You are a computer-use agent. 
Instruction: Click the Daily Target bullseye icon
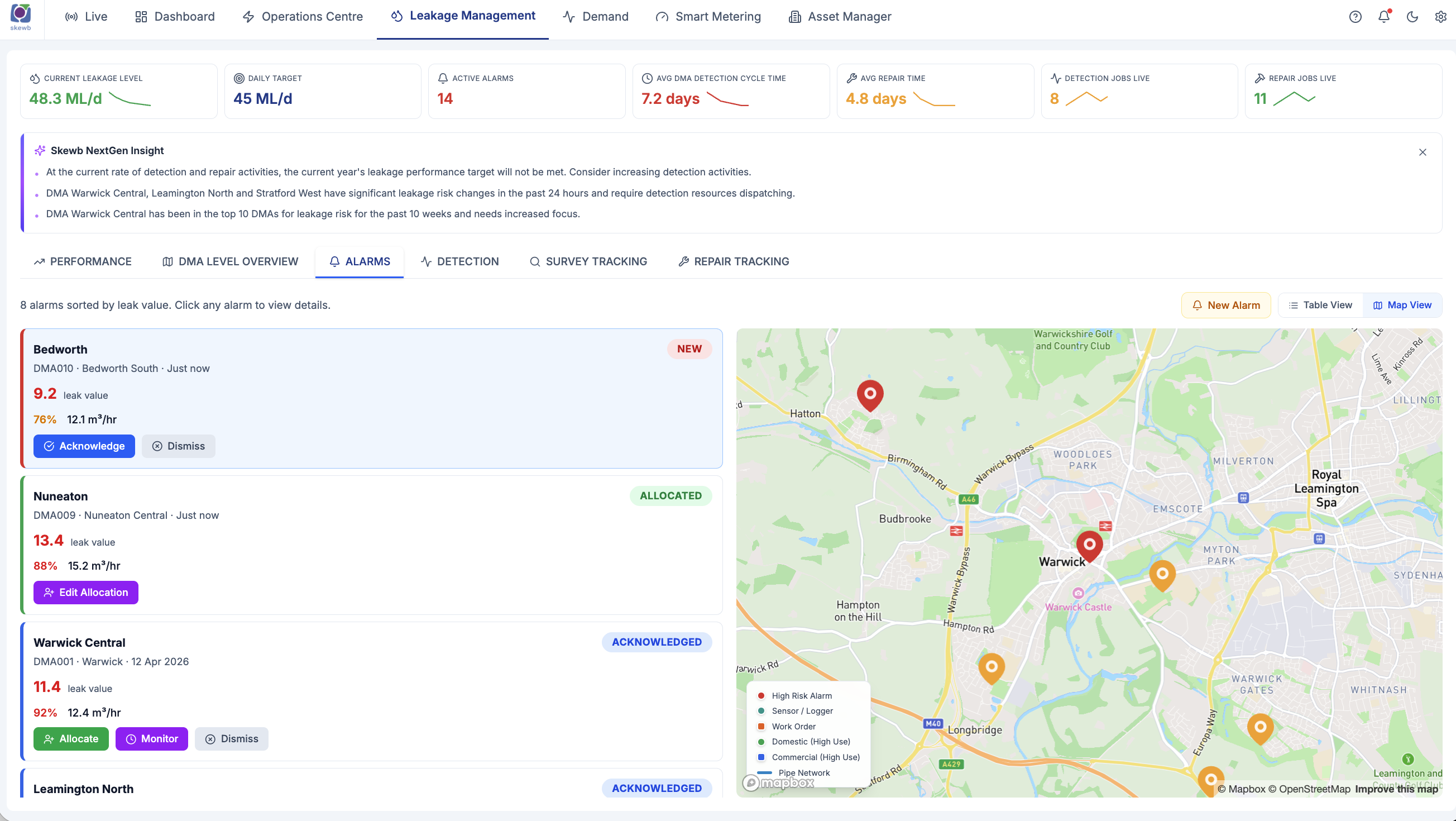tap(239, 79)
